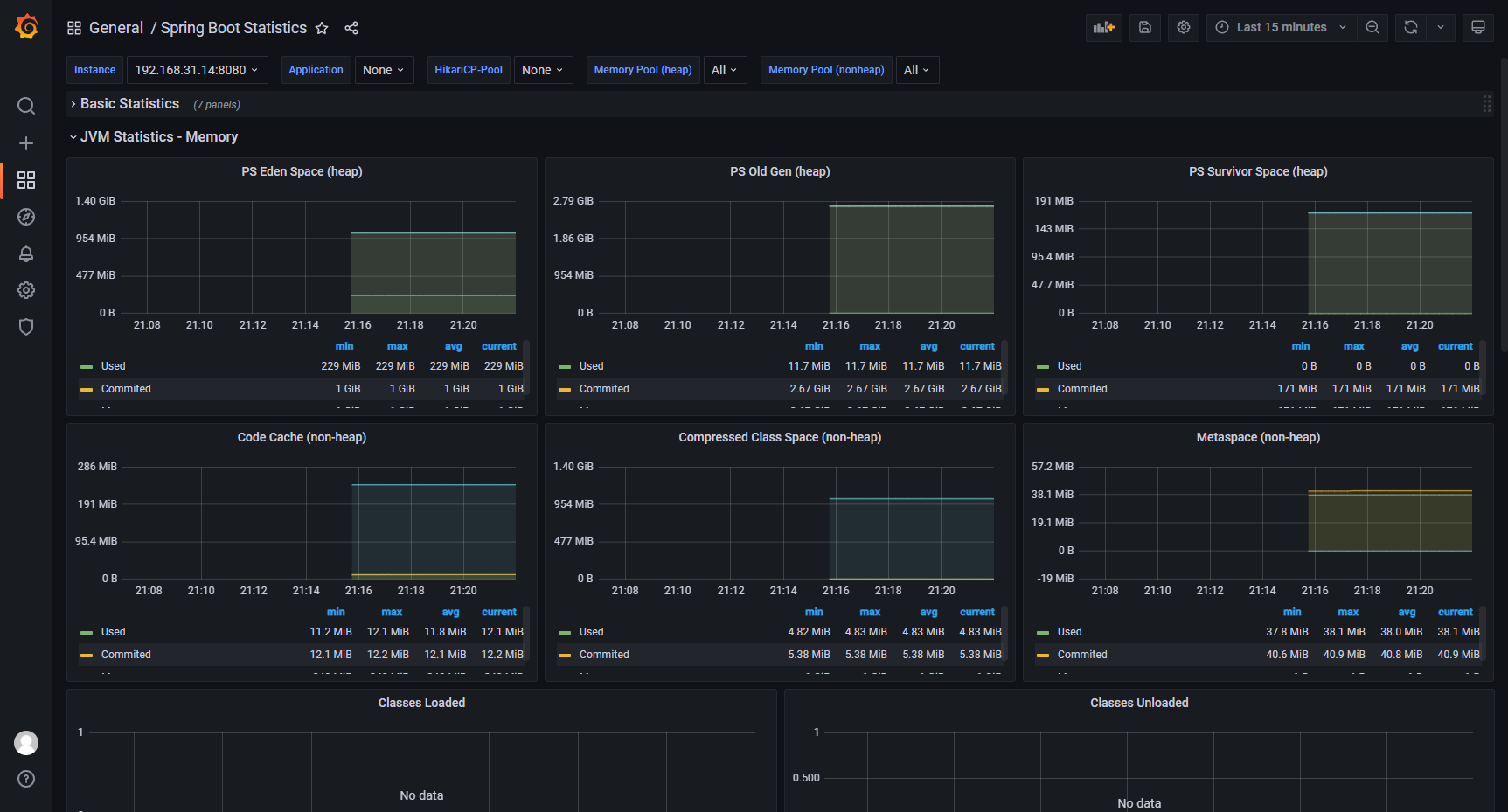Image resolution: width=1508 pixels, height=812 pixels.
Task: Sort PS Eden Space legend by max
Action: pos(398,347)
